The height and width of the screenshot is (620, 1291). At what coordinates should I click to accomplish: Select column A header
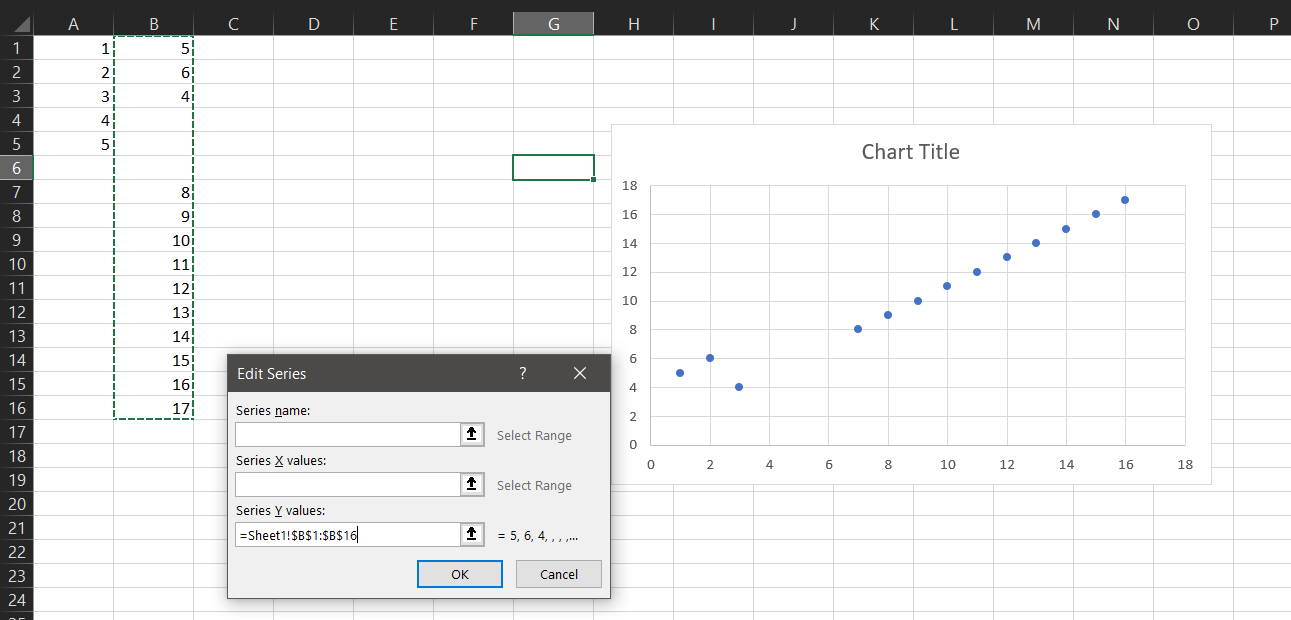click(73, 21)
